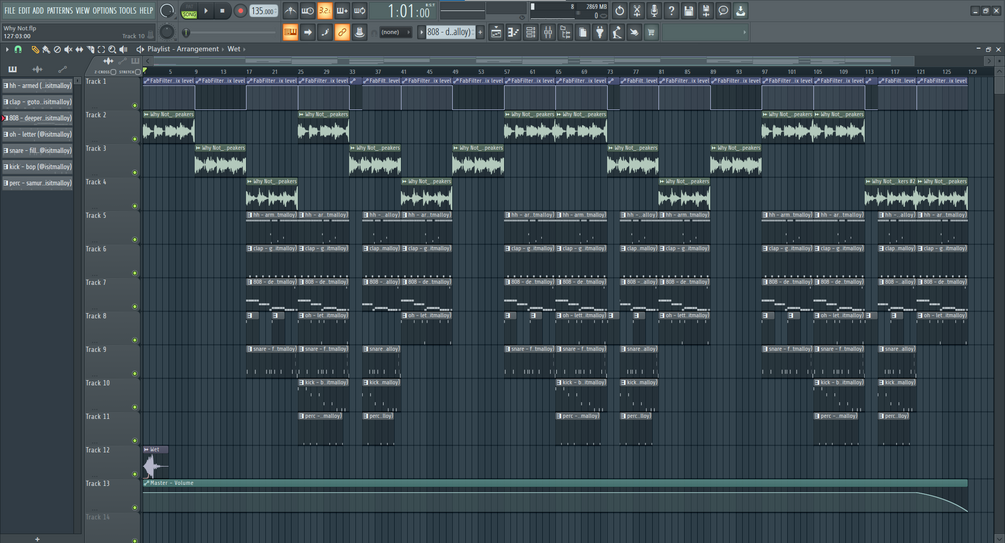Toggle Pat/Song mode switch

[x=189, y=11]
